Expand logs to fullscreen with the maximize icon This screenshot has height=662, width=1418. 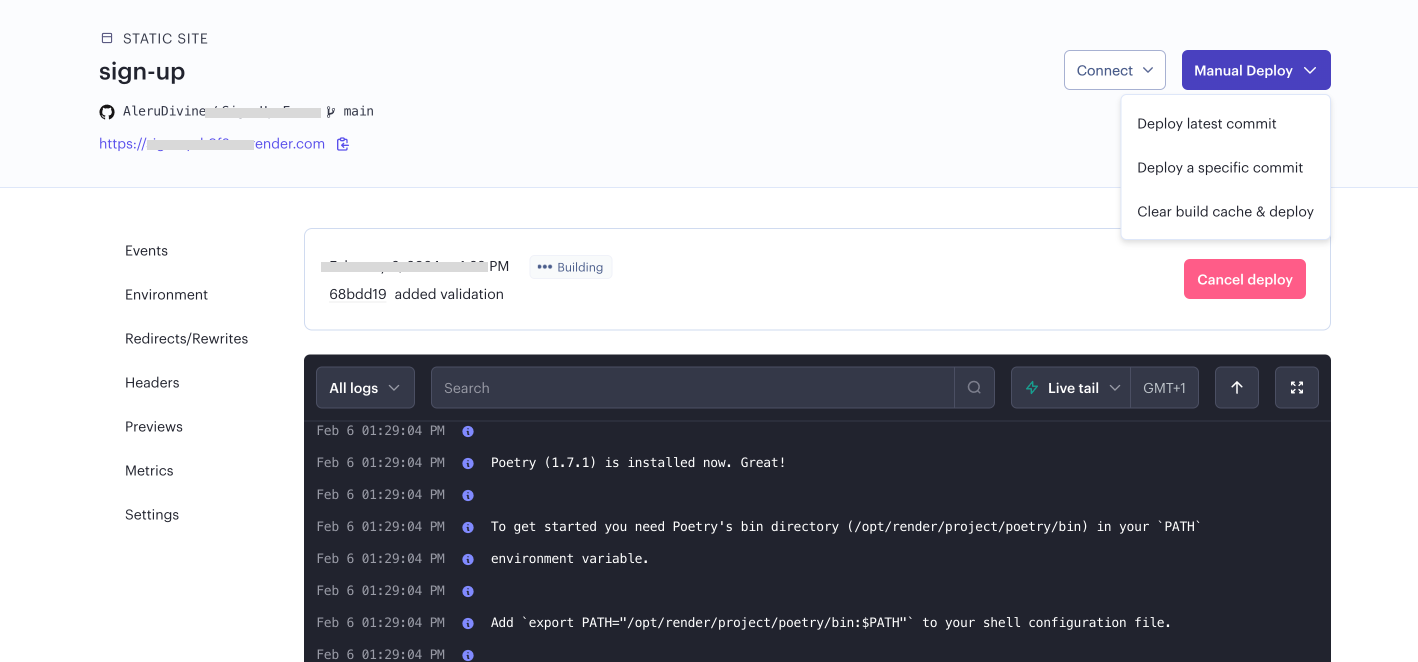1297,388
